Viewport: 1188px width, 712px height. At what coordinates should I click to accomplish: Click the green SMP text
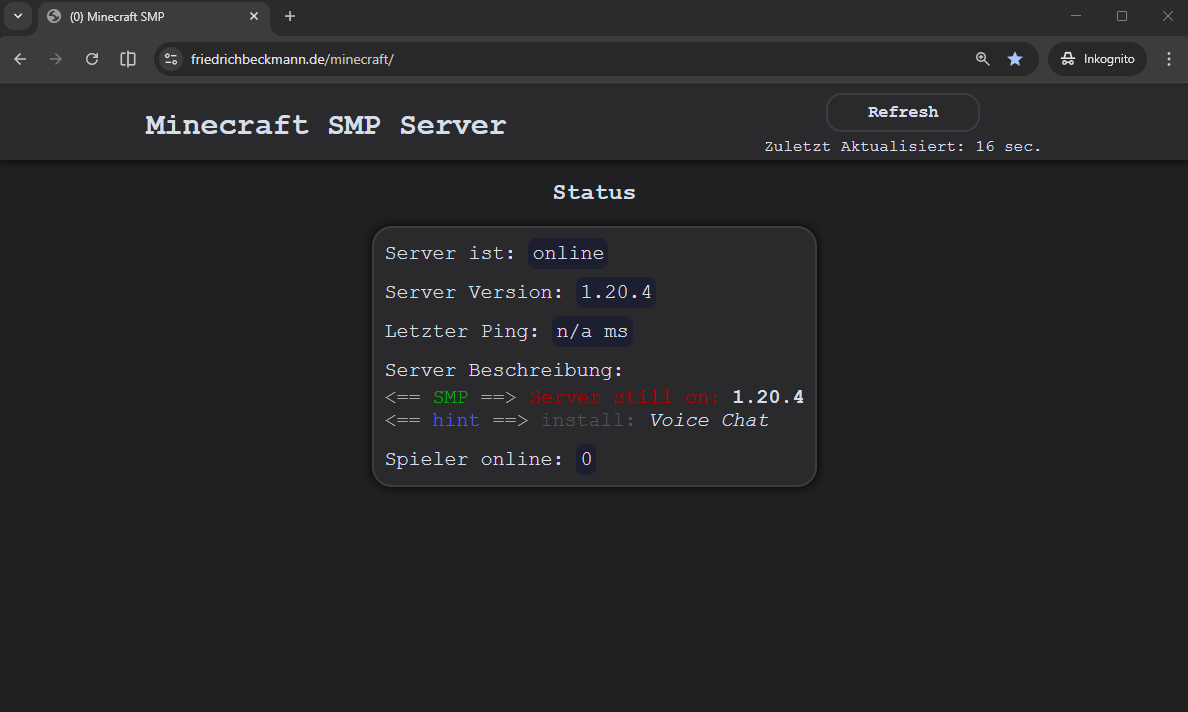pyautogui.click(x=450, y=397)
